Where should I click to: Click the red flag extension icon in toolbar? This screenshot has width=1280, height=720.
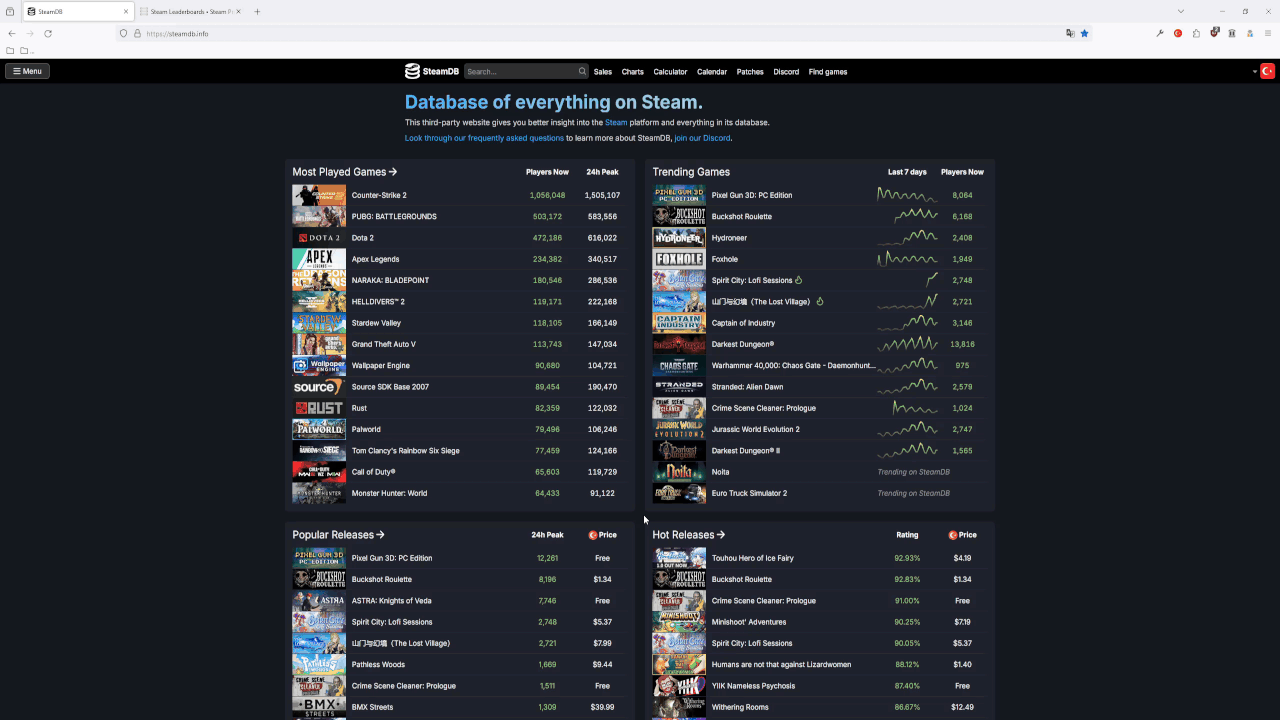tap(1178, 33)
